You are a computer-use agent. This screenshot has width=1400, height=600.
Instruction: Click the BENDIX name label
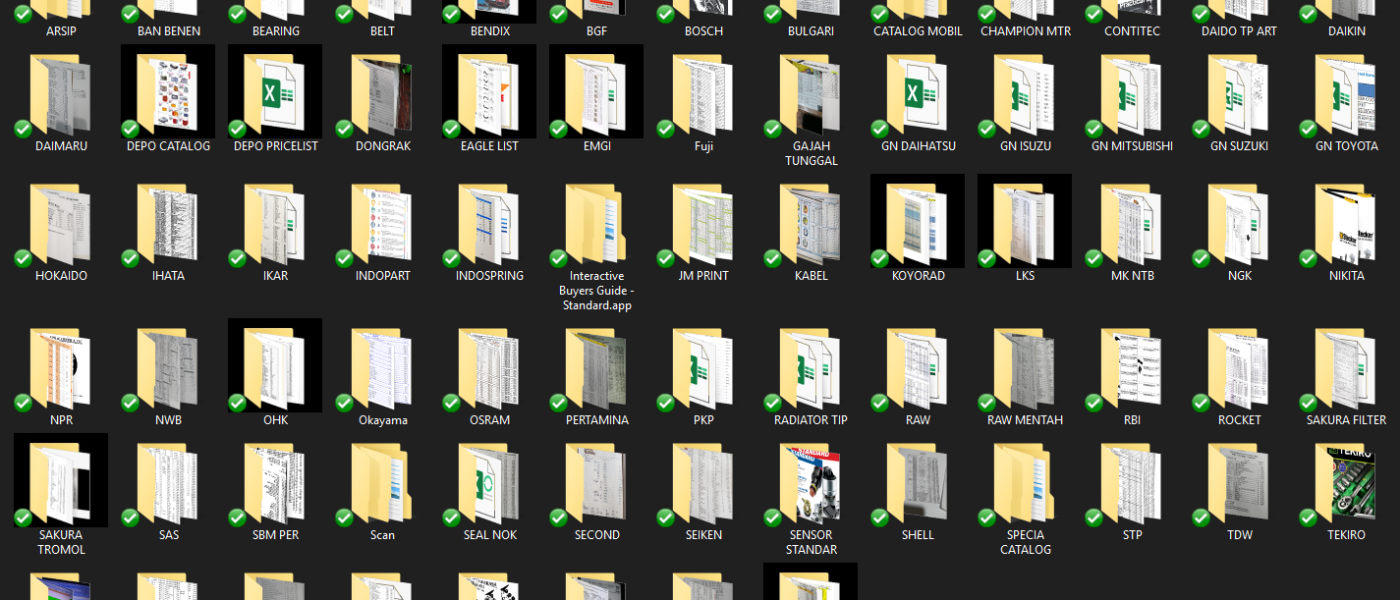pyautogui.click(x=489, y=31)
